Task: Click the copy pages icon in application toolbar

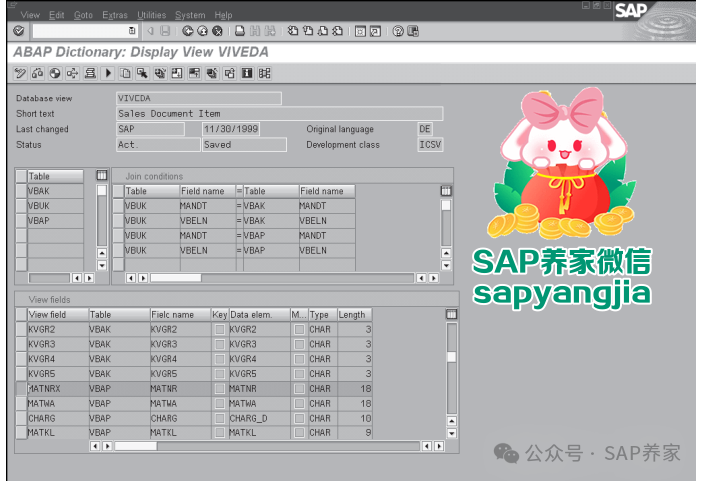Action: tap(125, 73)
